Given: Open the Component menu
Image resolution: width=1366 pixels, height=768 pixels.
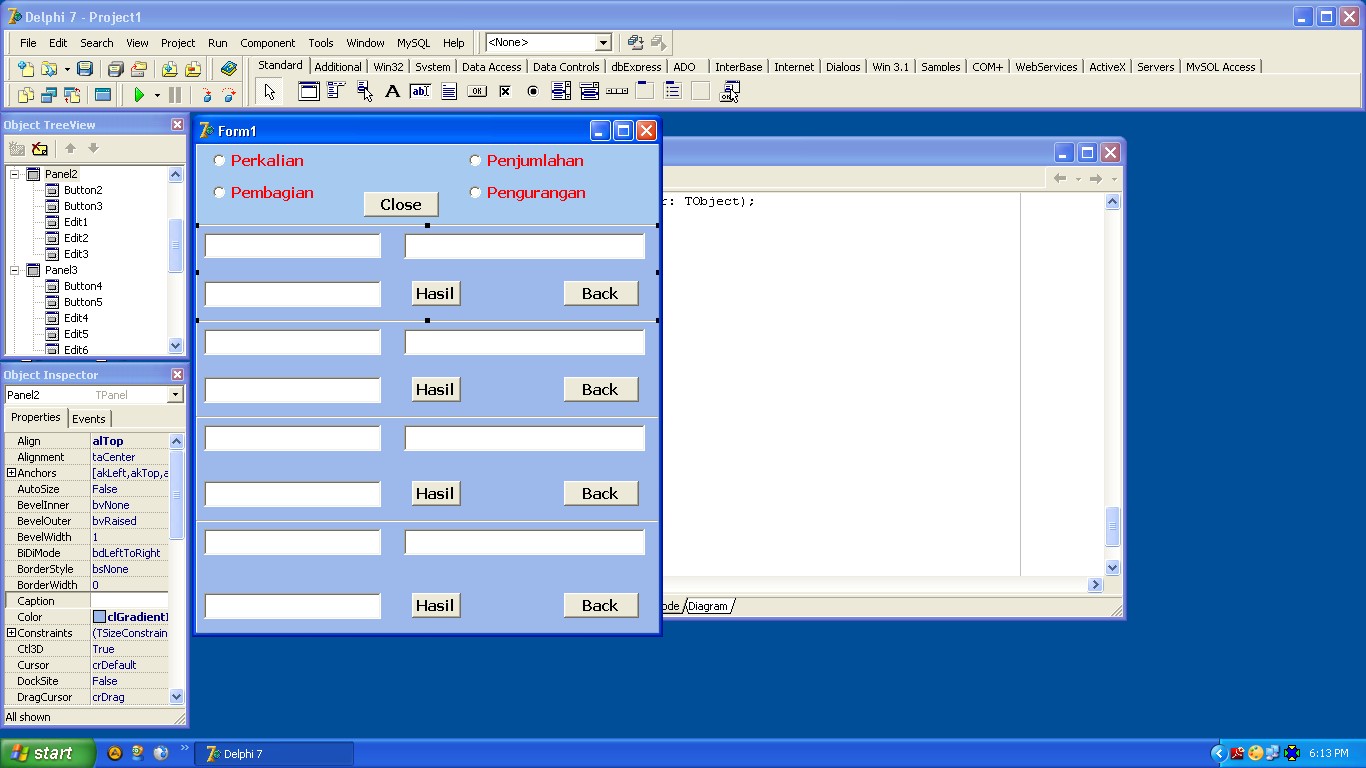Looking at the screenshot, I should tap(267, 43).
